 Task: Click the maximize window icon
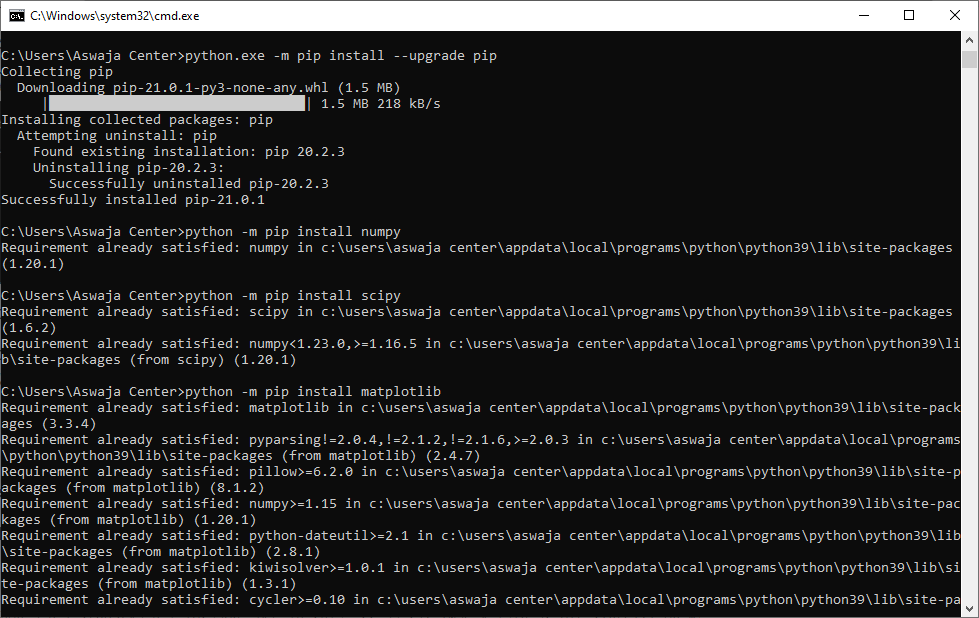coord(908,15)
